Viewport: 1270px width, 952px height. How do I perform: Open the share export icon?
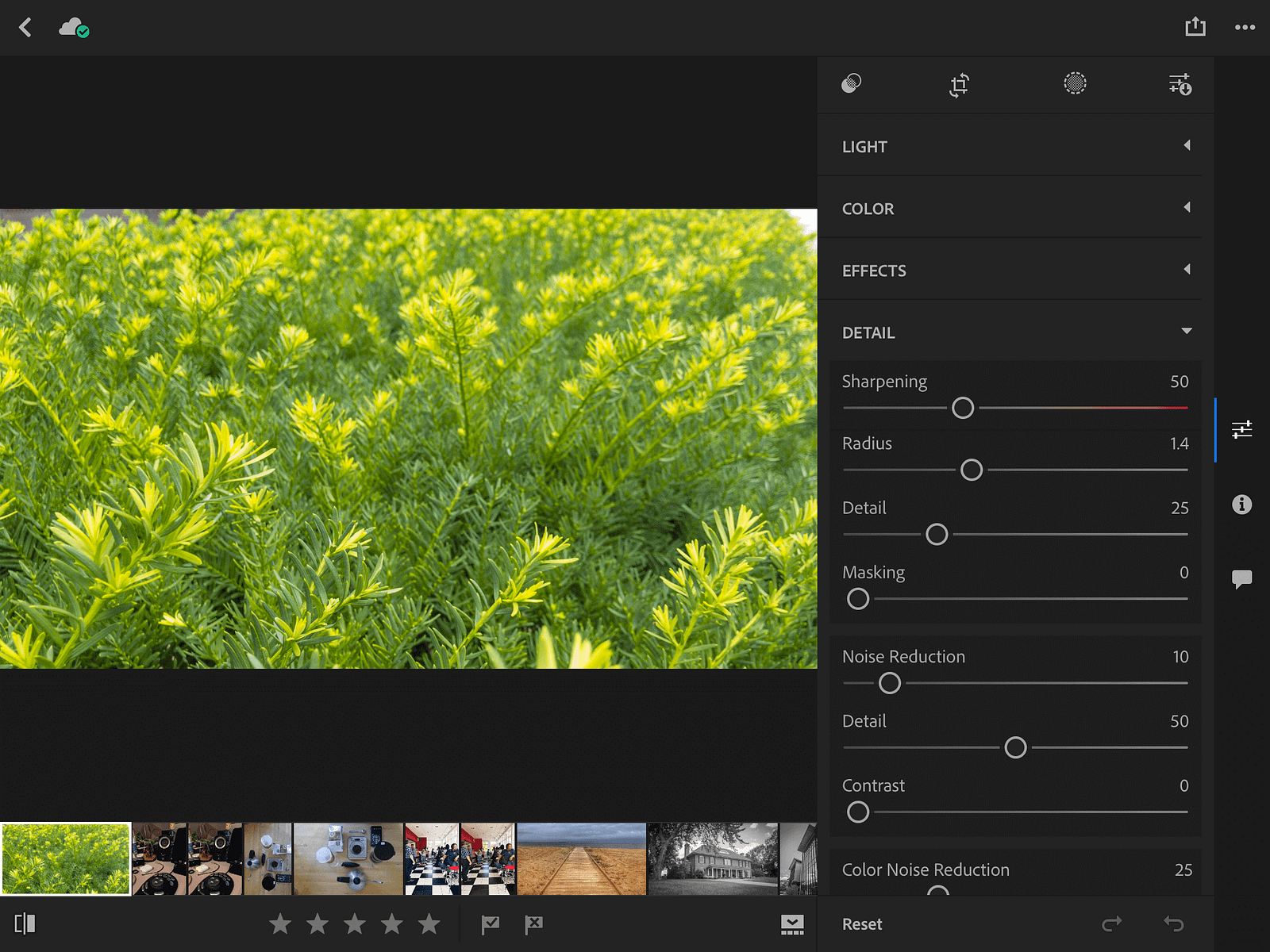(1195, 27)
